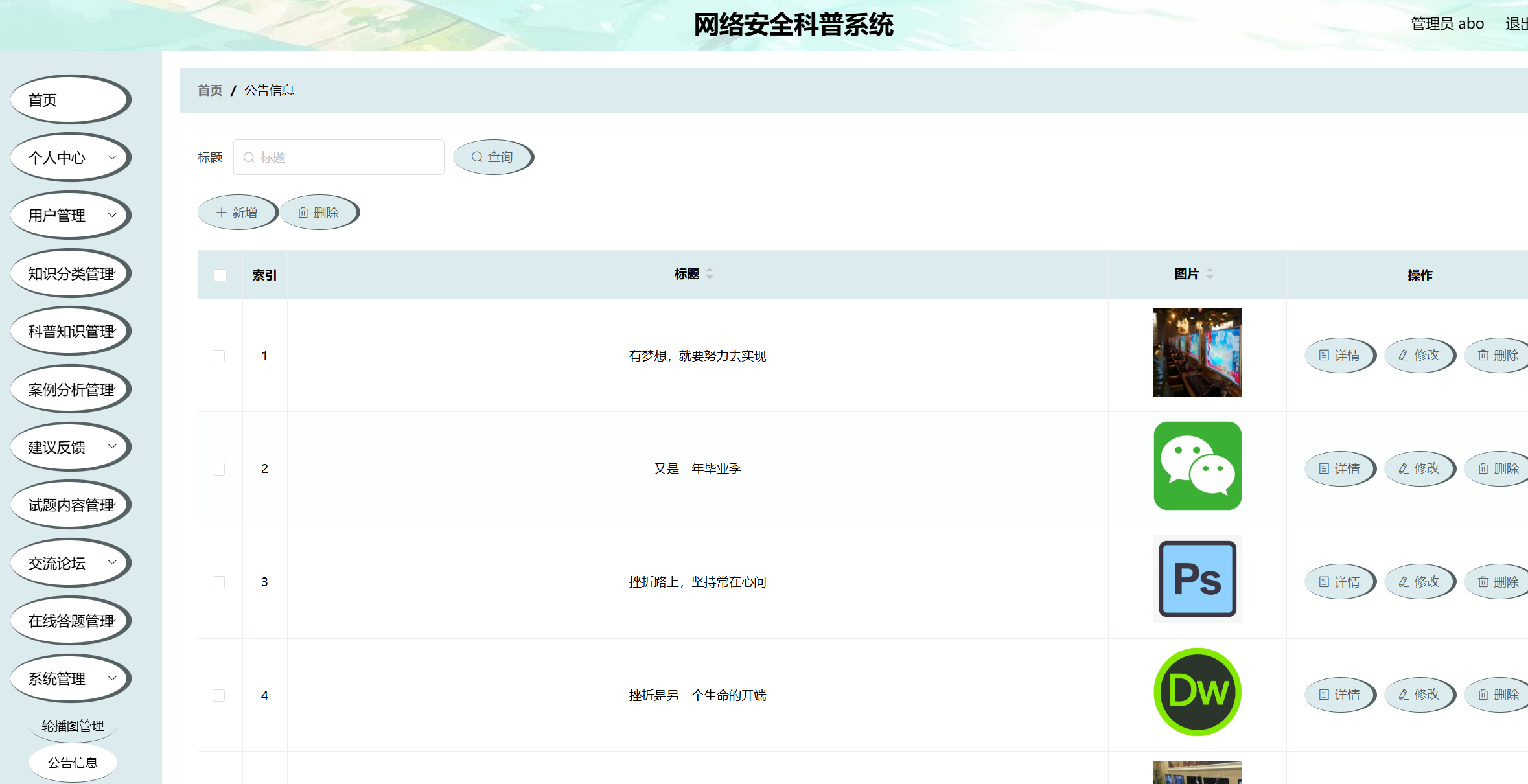Check the checkbox for announcement row 1
This screenshot has height=784, width=1528.
(218, 356)
